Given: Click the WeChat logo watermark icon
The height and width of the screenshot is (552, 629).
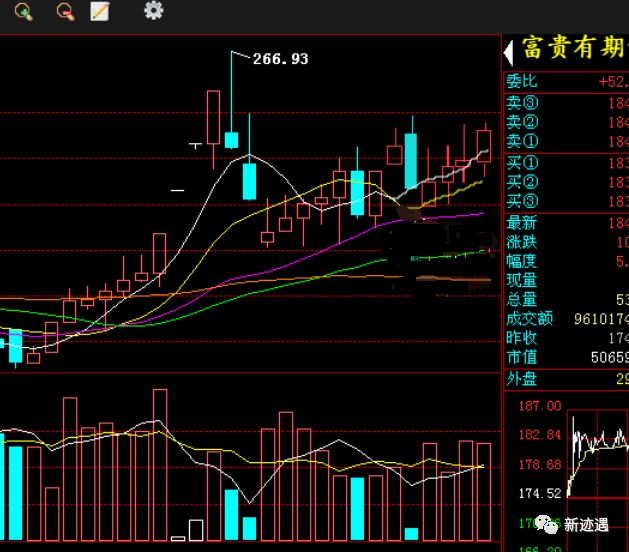Looking at the screenshot, I should pos(546,524).
